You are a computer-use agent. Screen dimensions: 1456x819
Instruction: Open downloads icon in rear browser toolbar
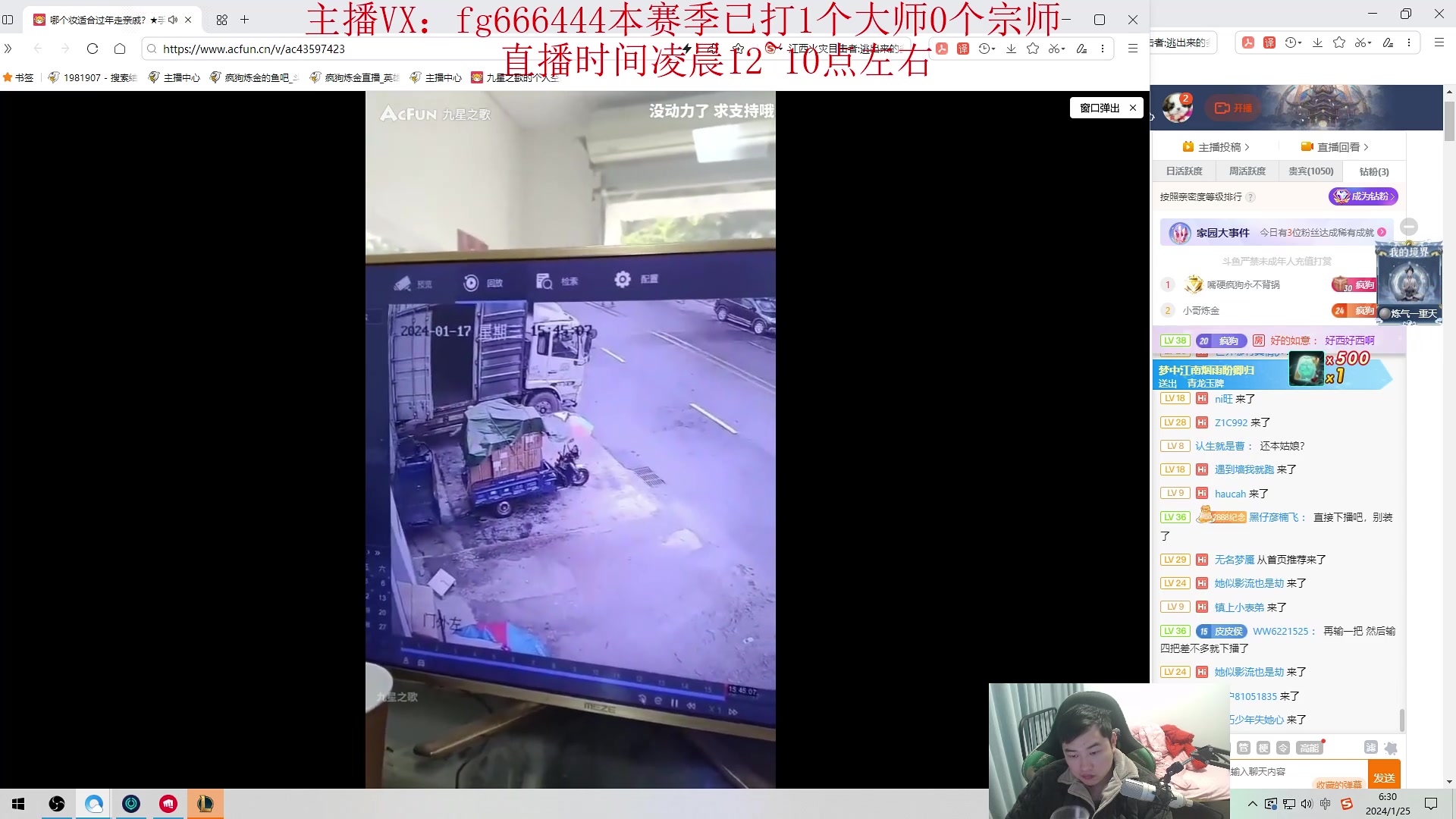(x=1317, y=42)
